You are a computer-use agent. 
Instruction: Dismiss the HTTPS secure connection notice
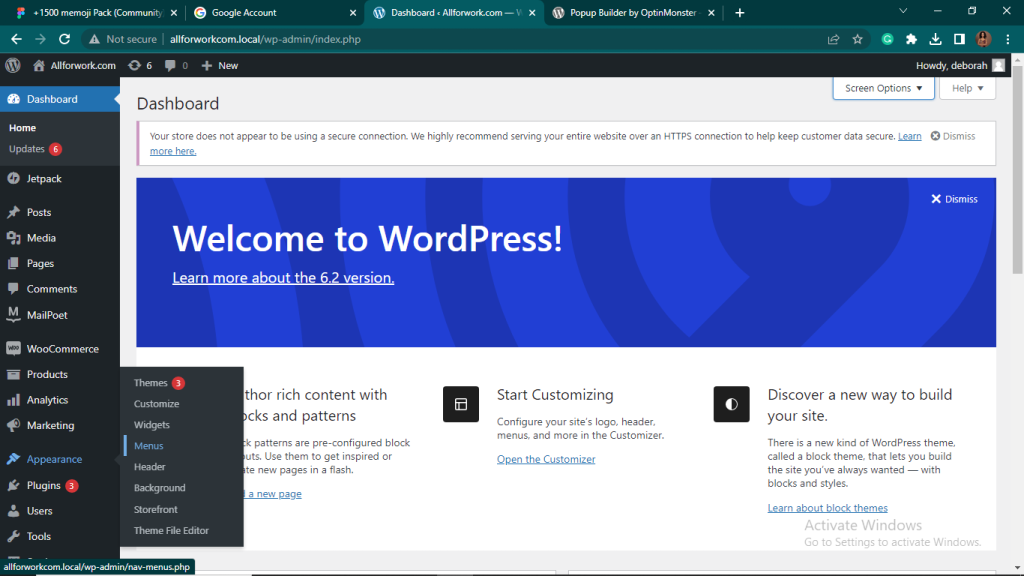click(953, 136)
